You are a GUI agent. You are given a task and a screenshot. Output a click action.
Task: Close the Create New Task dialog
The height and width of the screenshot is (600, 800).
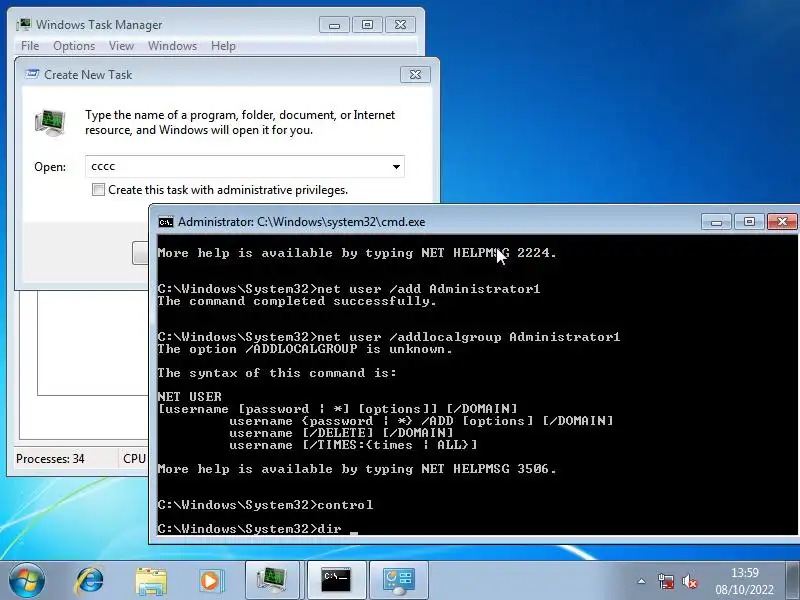pos(415,74)
